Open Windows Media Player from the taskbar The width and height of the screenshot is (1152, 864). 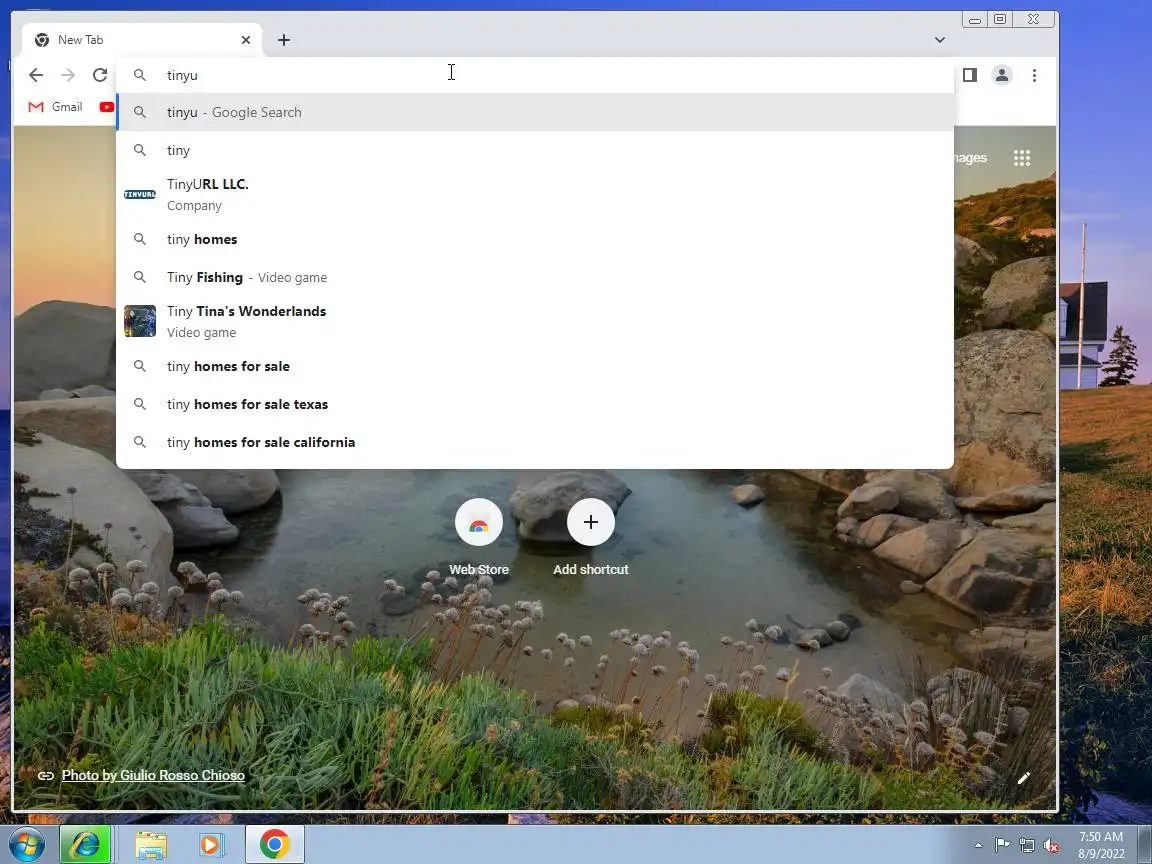tap(212, 845)
